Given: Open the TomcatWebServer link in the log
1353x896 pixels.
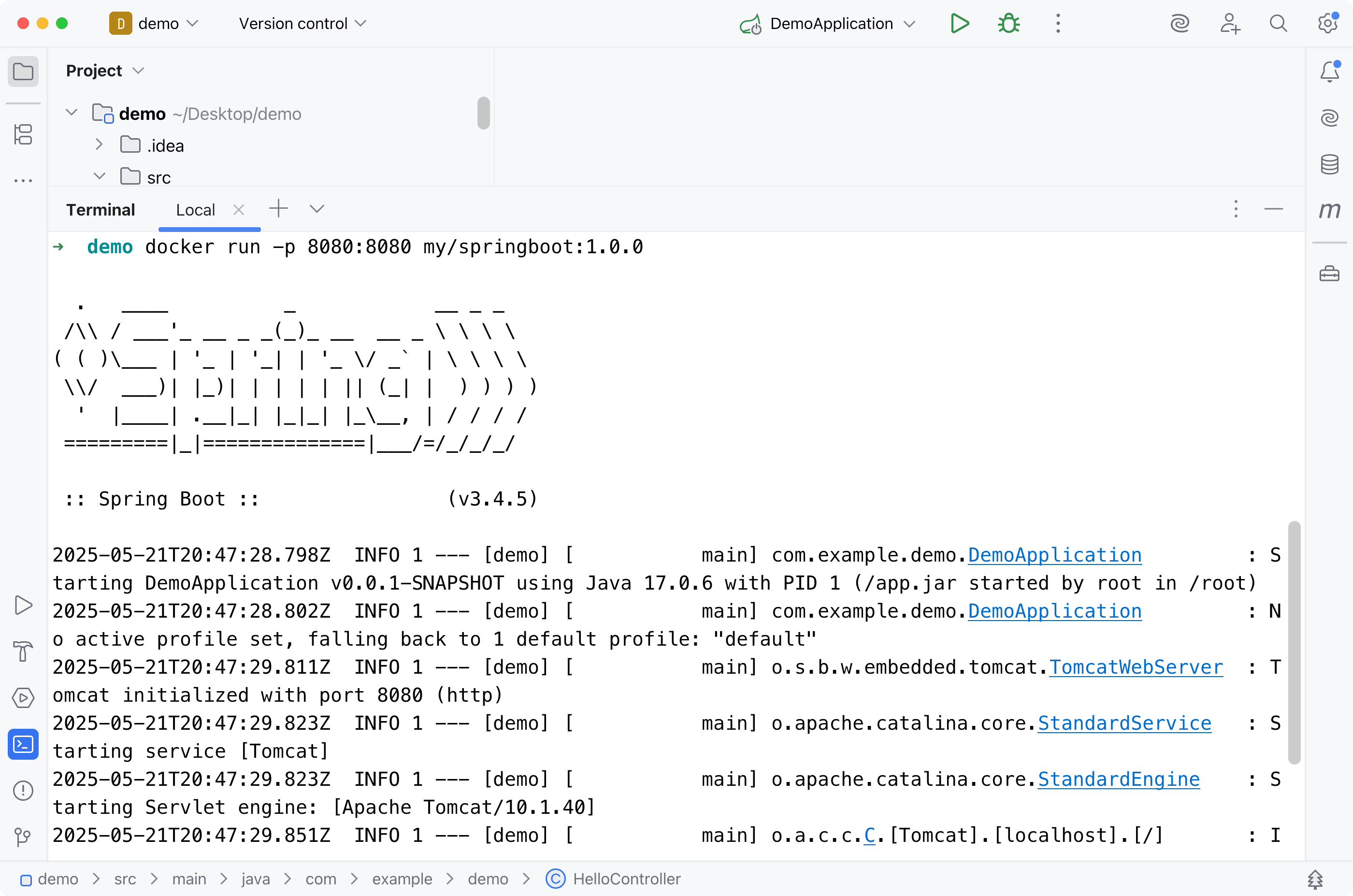Looking at the screenshot, I should click(x=1136, y=667).
